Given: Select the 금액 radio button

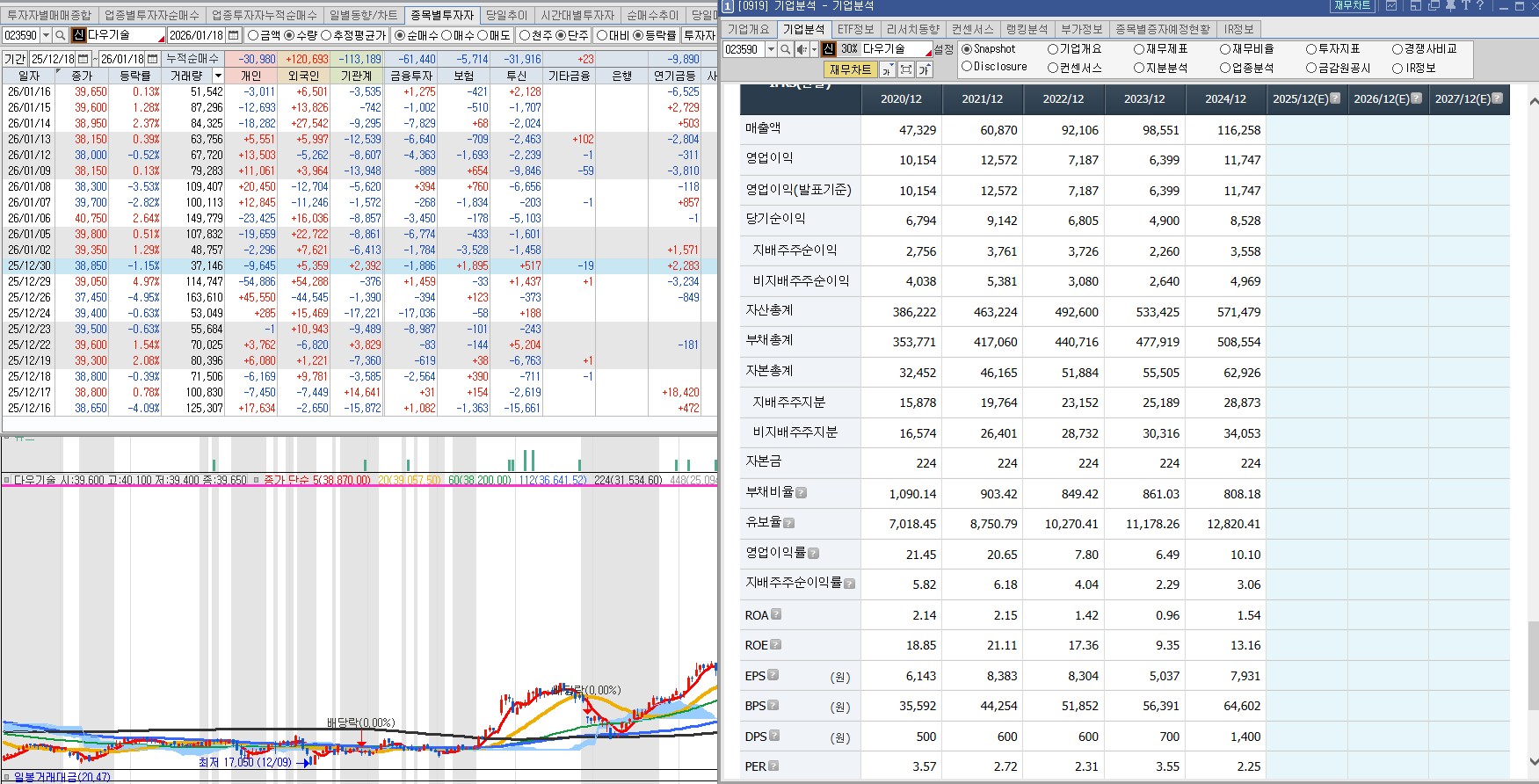Looking at the screenshot, I should [x=253, y=35].
